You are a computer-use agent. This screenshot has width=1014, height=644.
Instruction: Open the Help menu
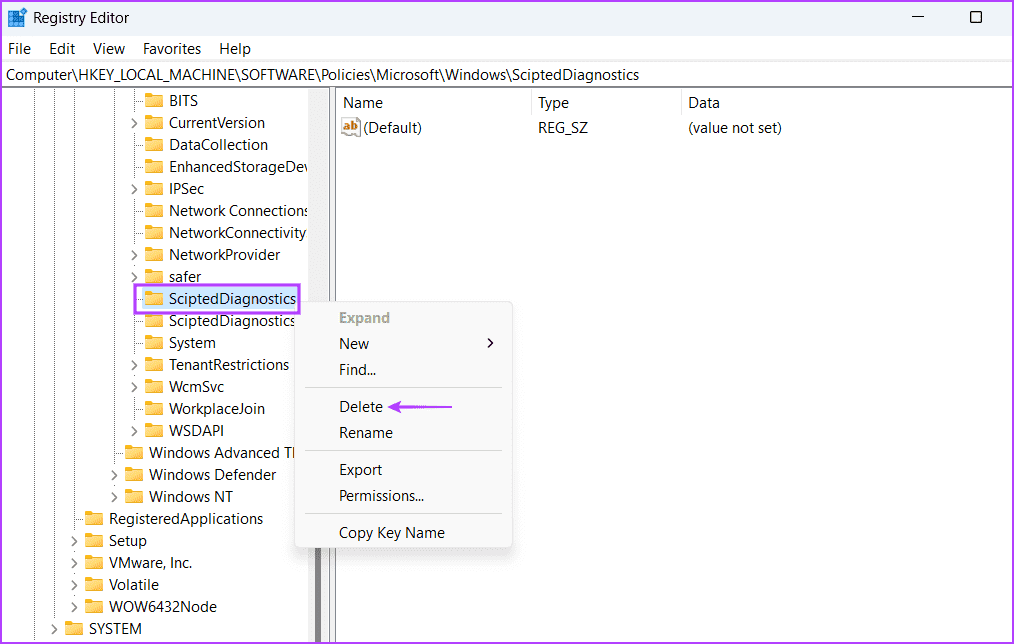(x=235, y=48)
